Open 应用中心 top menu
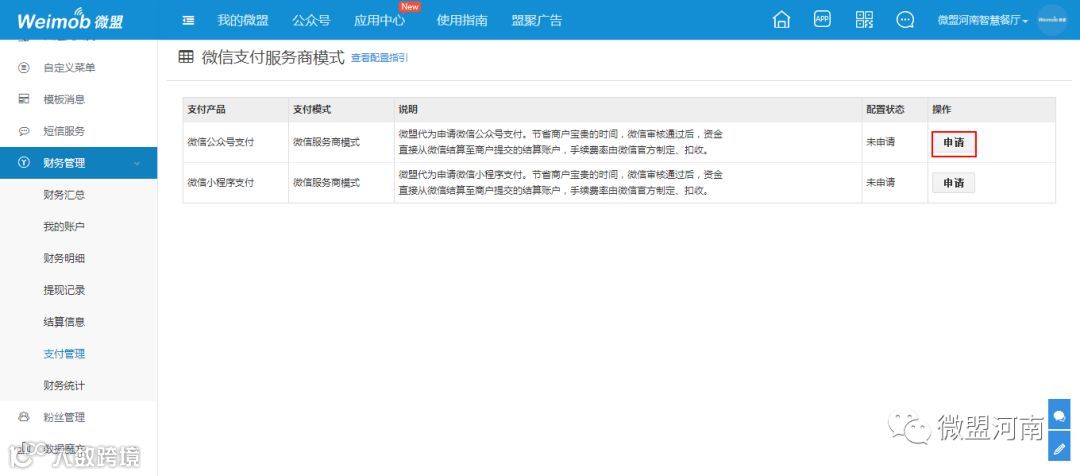Viewport: 1080px width, 476px height. [380, 20]
